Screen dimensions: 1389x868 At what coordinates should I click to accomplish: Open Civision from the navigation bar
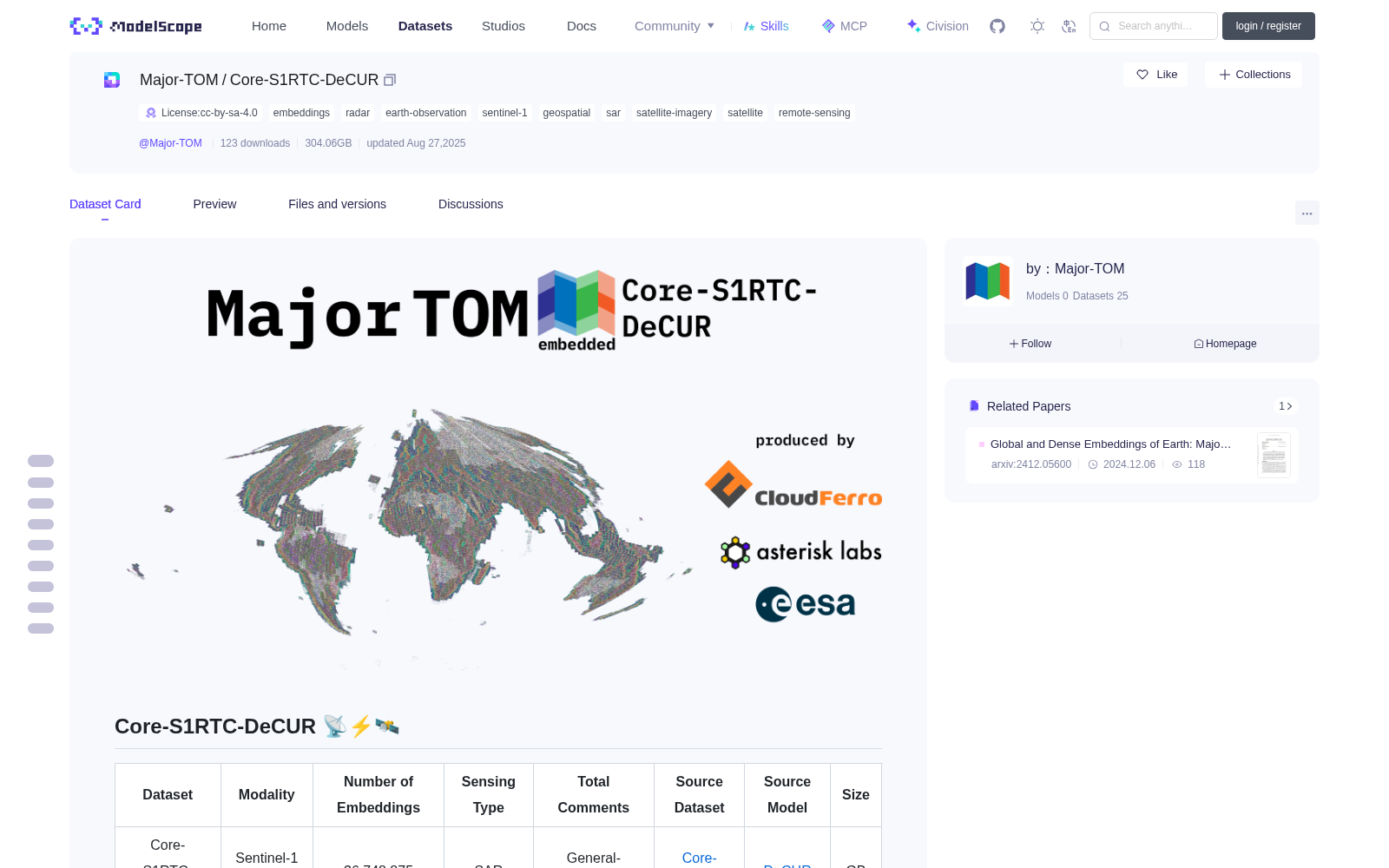pyautogui.click(x=938, y=26)
